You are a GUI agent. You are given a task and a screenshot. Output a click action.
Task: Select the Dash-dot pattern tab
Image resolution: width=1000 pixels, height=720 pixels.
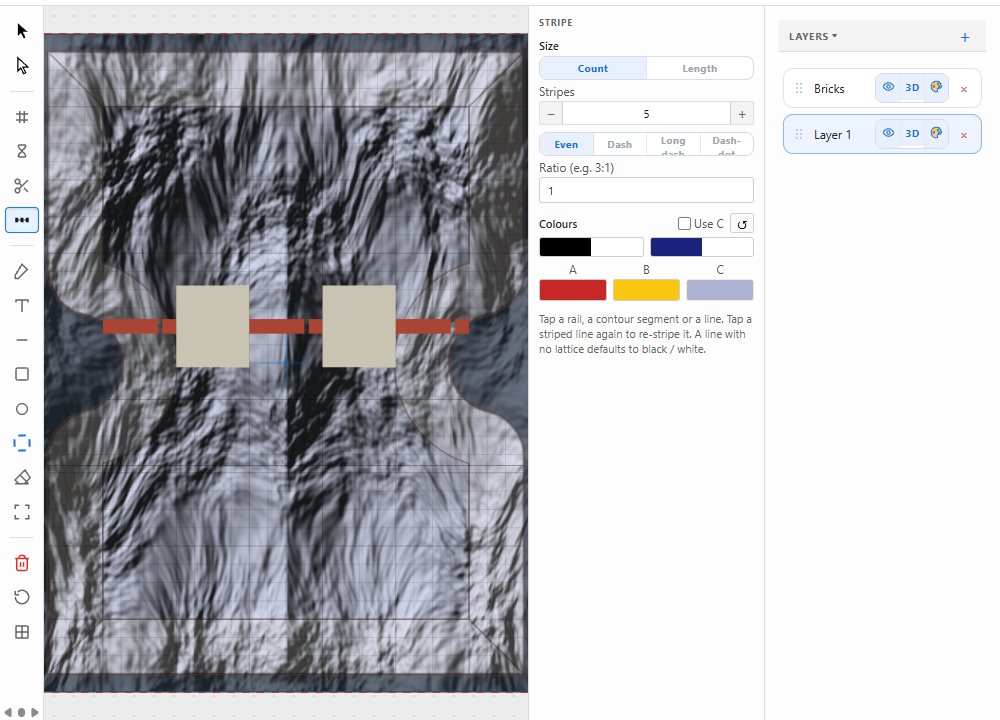pyautogui.click(x=726, y=144)
